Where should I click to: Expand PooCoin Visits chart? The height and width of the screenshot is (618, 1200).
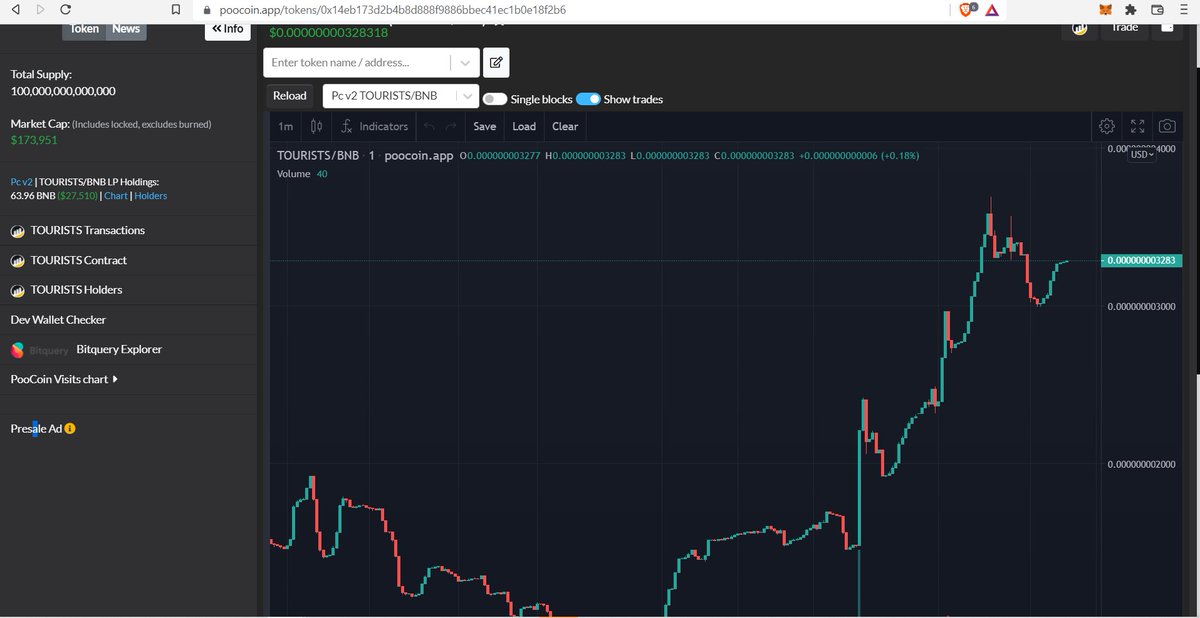pyautogui.click(x=64, y=380)
